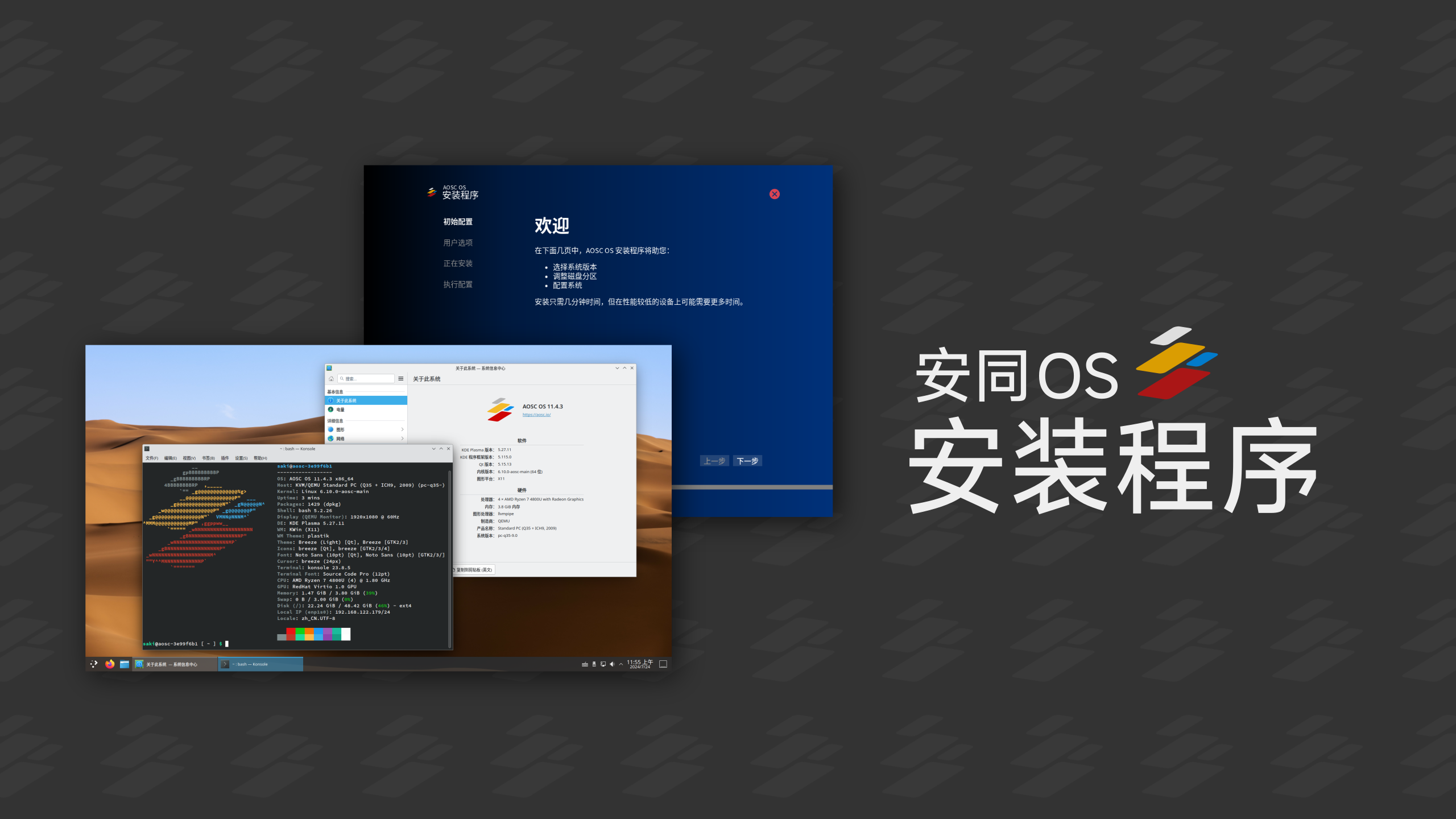Click the search field in Info Center
The height and width of the screenshot is (819, 1456).
[367, 379]
